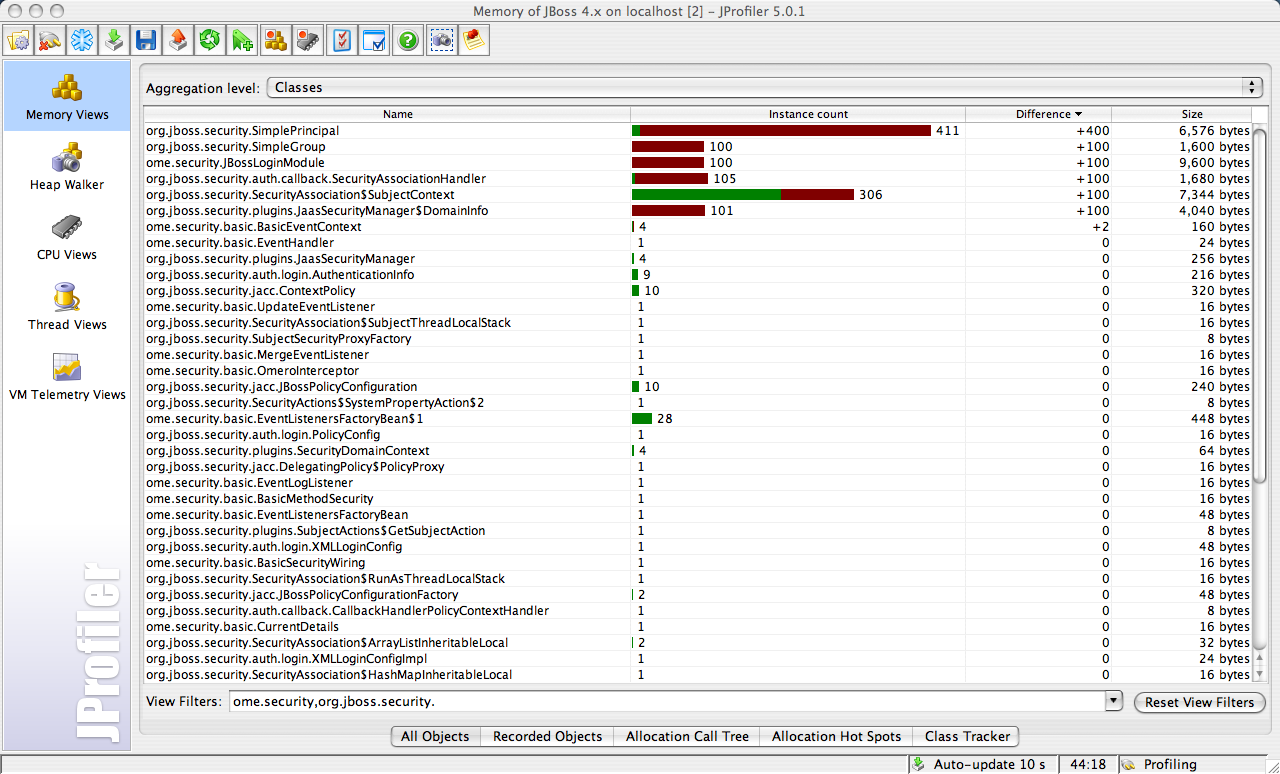Select the XMLLoginConfigImpl class row
The image size is (1280, 774).
[698, 659]
